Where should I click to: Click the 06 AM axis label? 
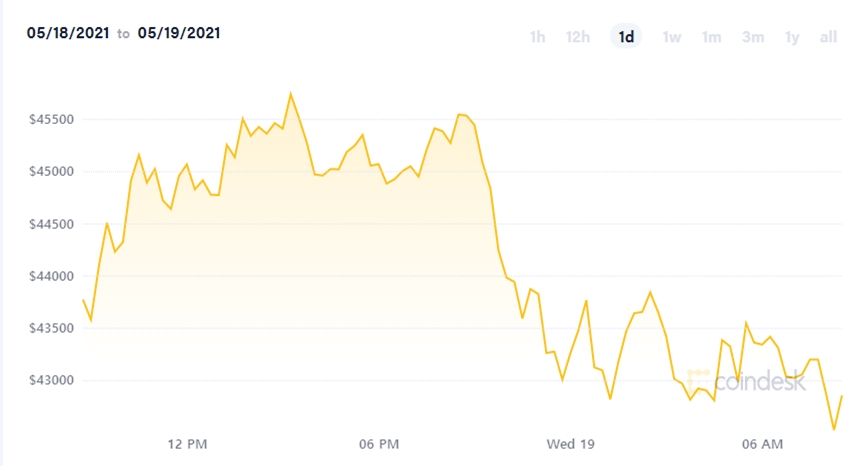click(x=764, y=443)
